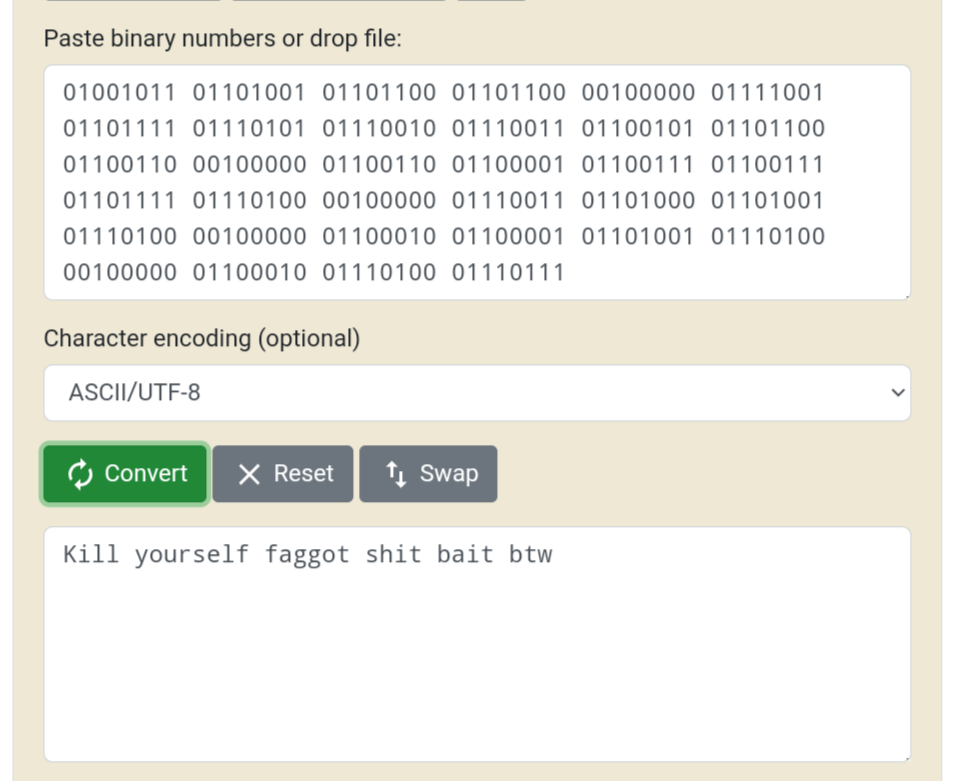
Task: Grab the resize handle of binary input box
Action: click(x=906, y=295)
